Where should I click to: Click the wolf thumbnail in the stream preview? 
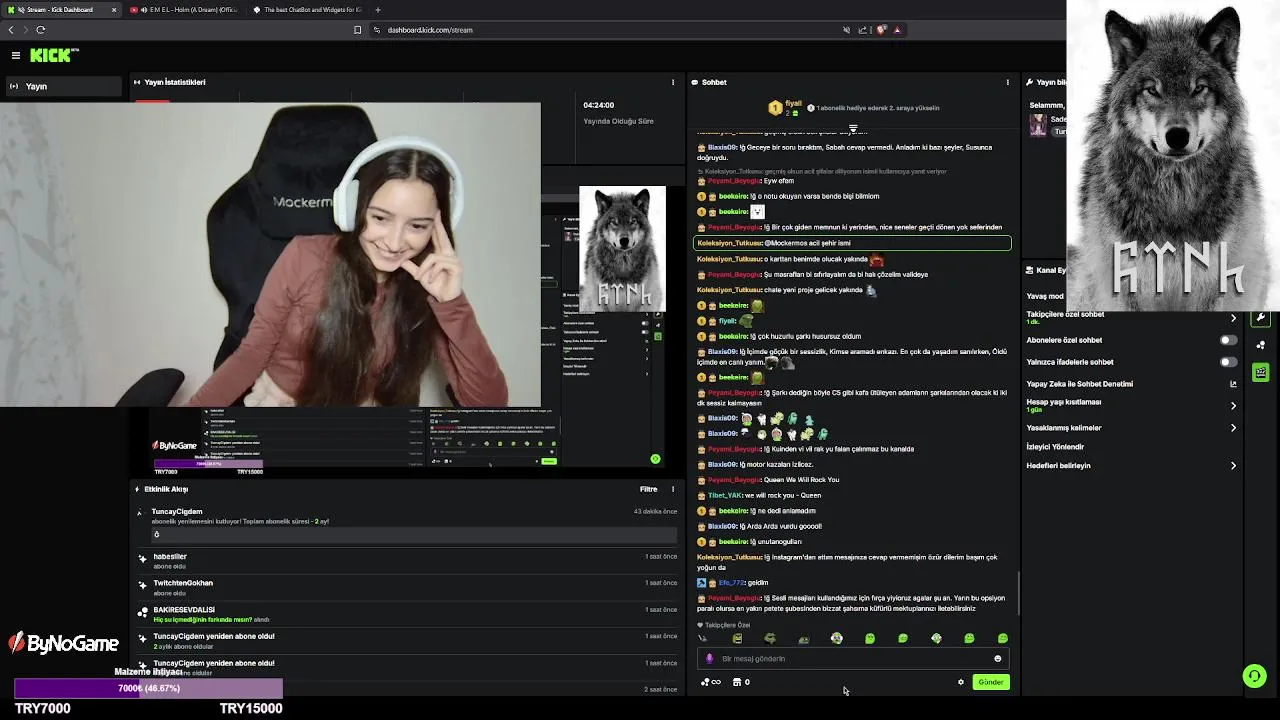click(x=622, y=248)
